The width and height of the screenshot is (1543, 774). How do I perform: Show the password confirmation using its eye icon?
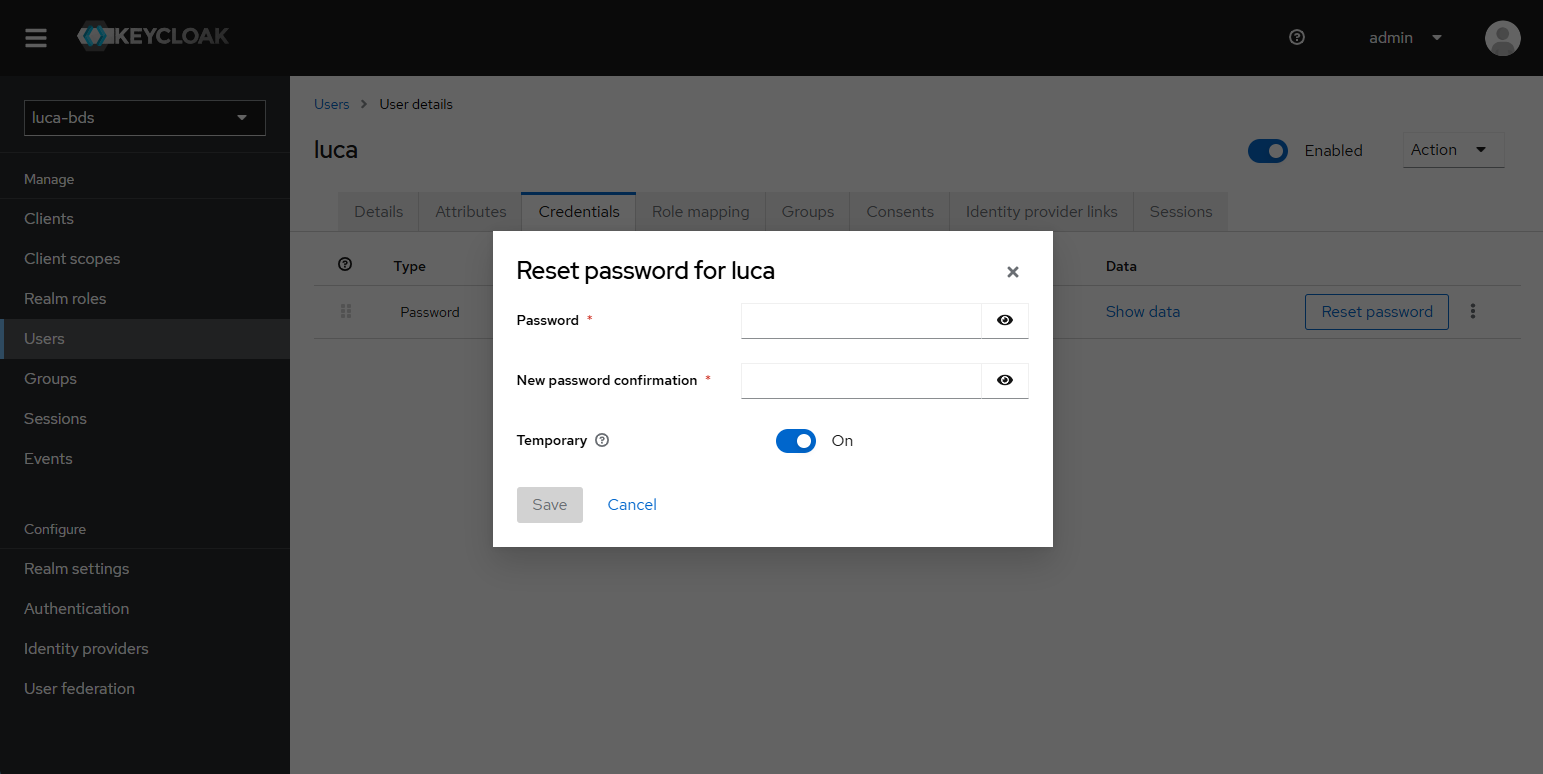(1005, 380)
